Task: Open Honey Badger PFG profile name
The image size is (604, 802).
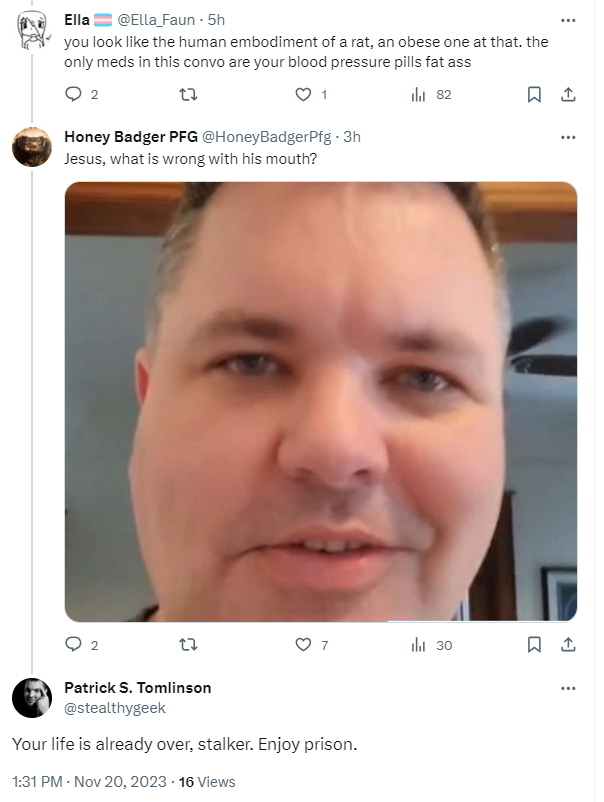Action: pyautogui.click(x=131, y=137)
